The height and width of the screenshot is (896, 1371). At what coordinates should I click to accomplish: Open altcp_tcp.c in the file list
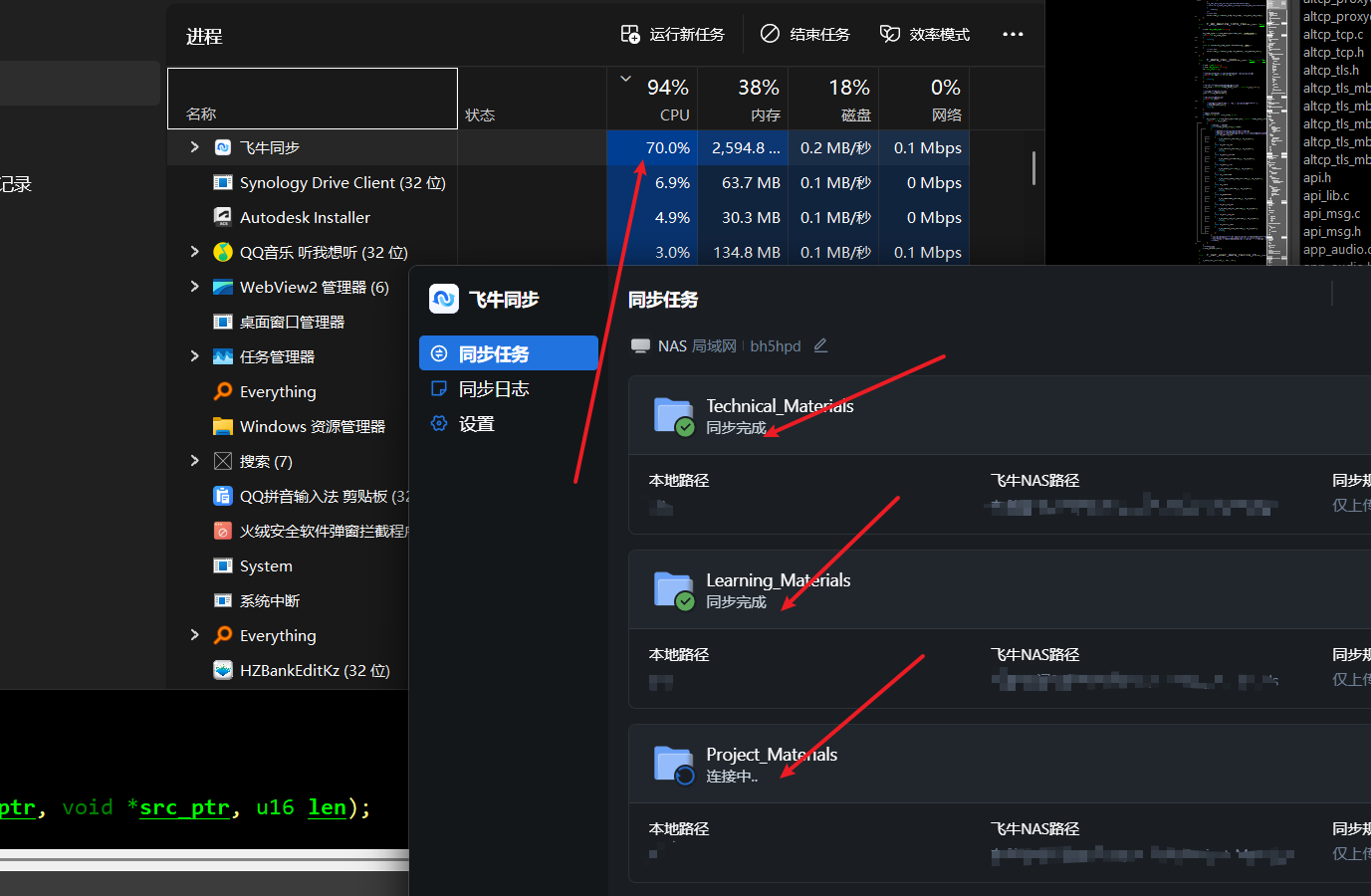(1333, 34)
